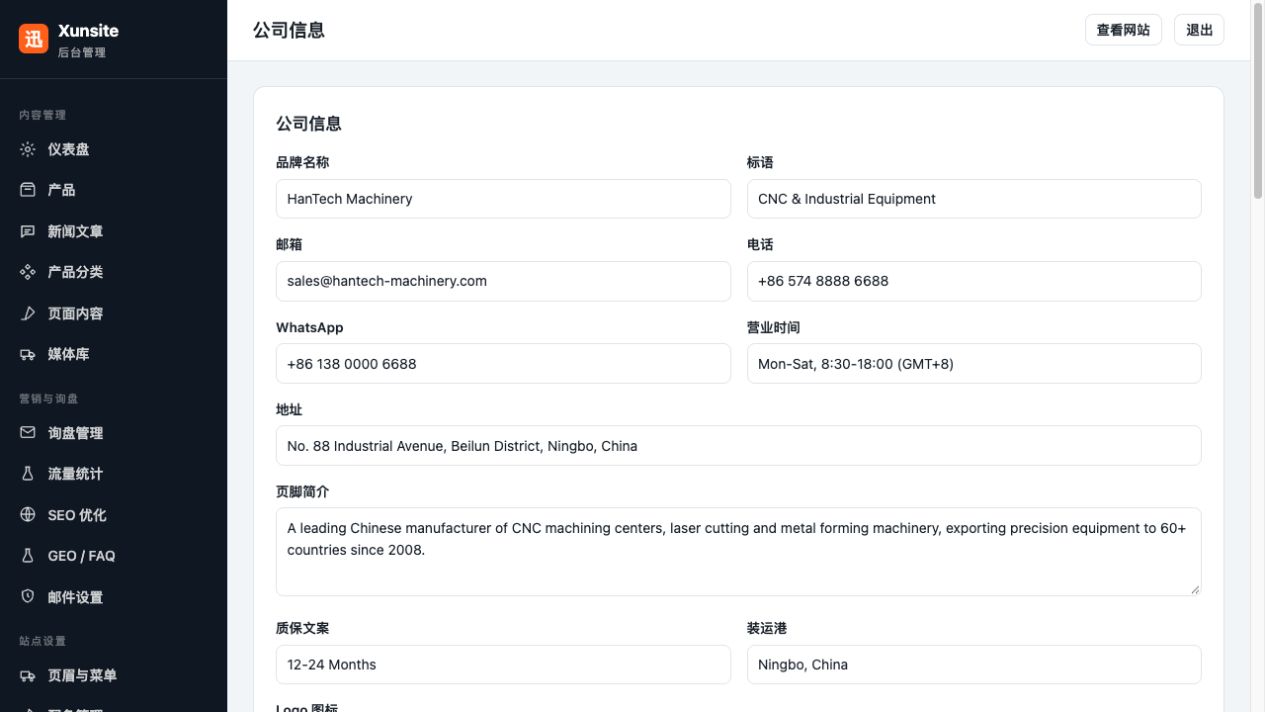Click the 品牌名称 field with HanTech Machinery
This screenshot has height=712, width=1265.
[x=503, y=199]
